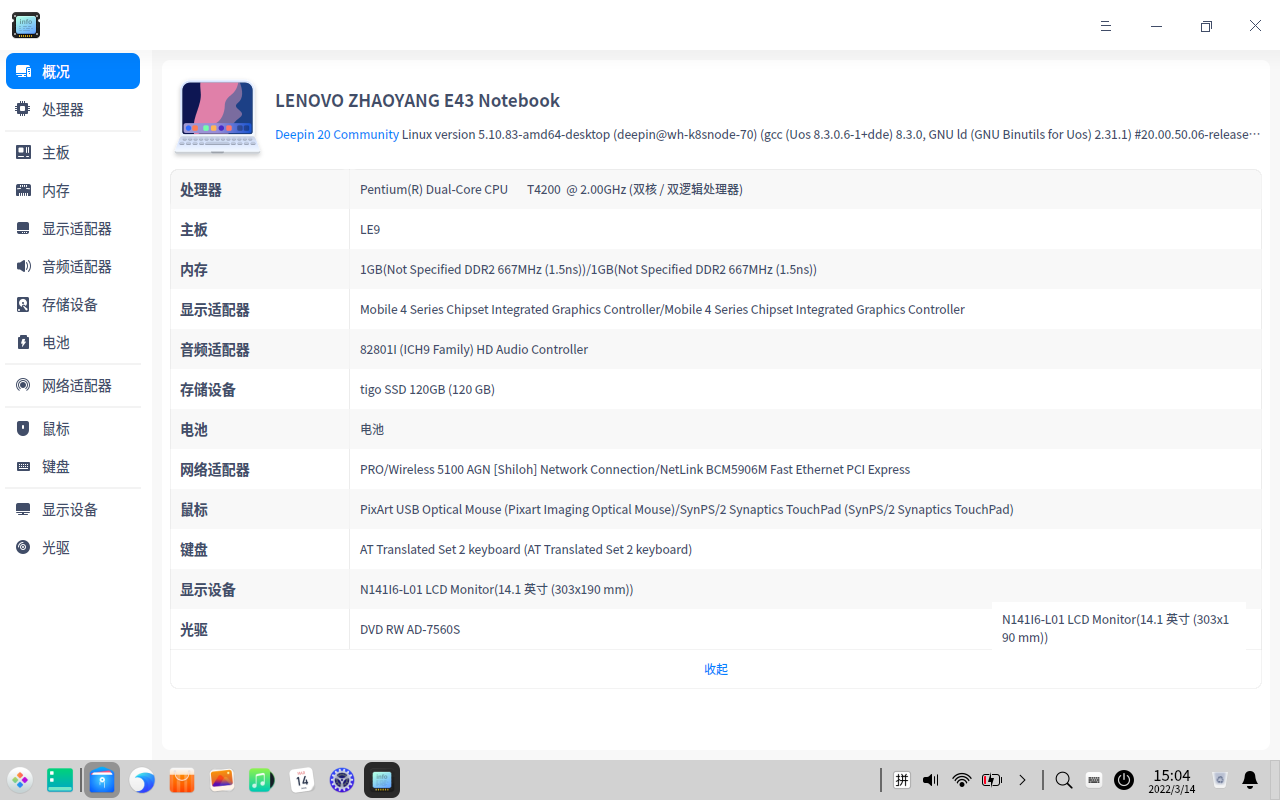The width and height of the screenshot is (1280, 800).
Task: Open the trash icon in the dock
Action: tap(1220, 780)
